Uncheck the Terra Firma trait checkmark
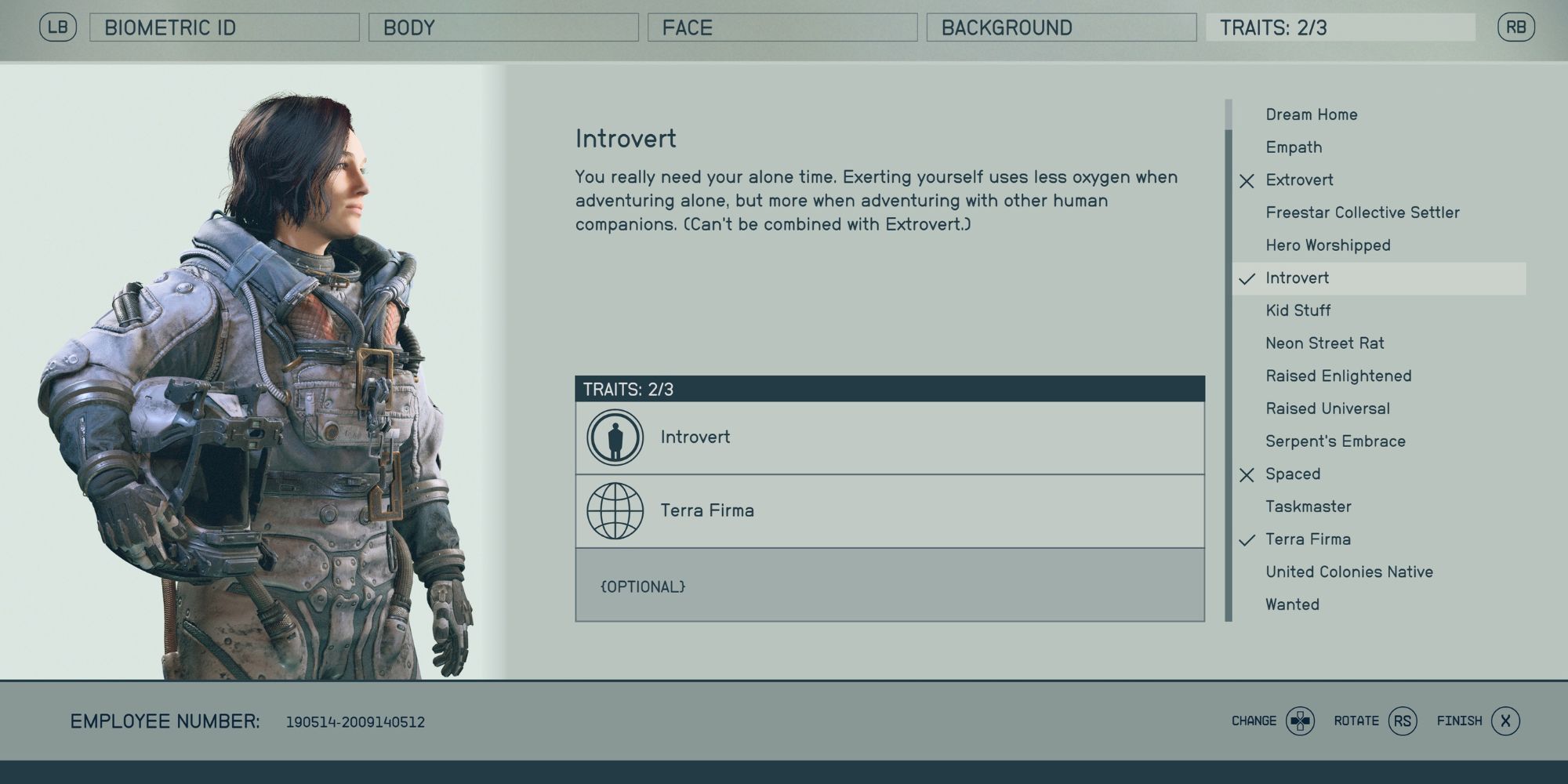 tap(1247, 540)
